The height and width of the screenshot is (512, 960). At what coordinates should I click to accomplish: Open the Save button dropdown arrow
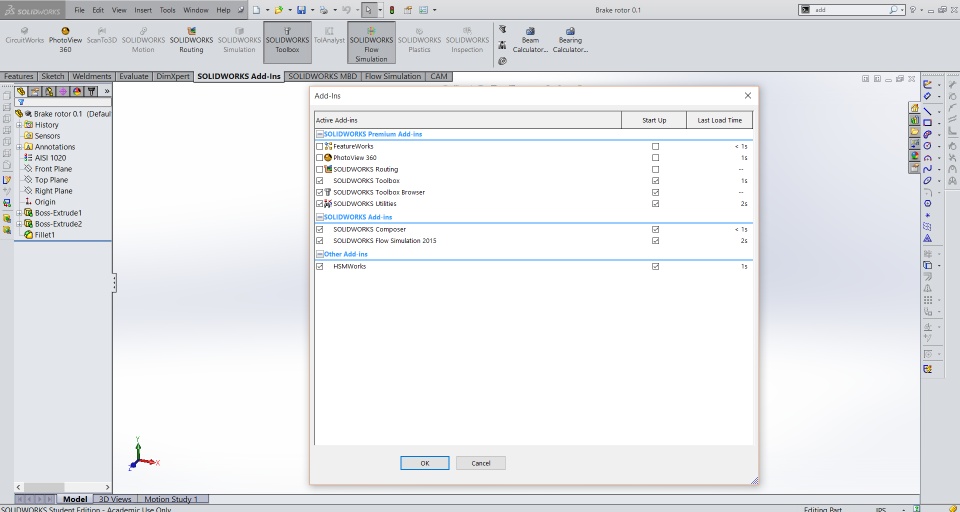[312, 10]
